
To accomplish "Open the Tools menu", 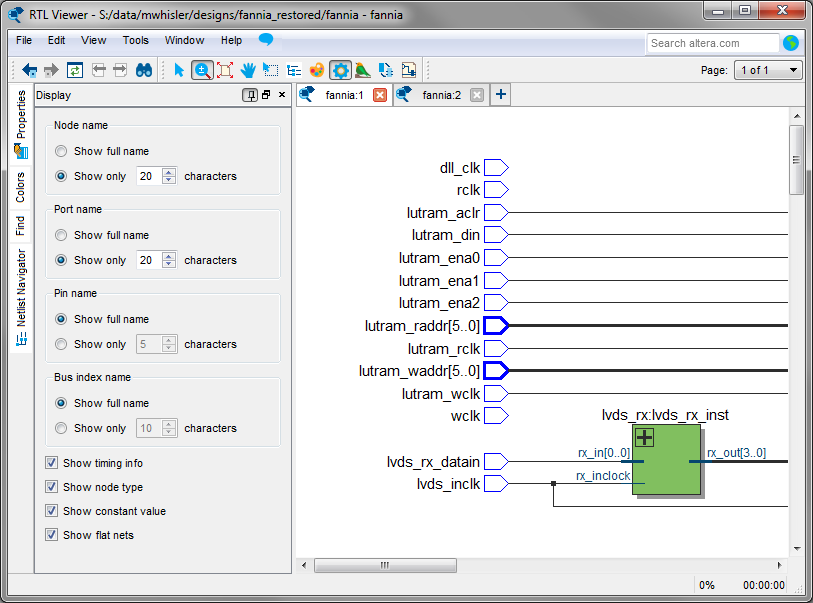I will click(136, 41).
